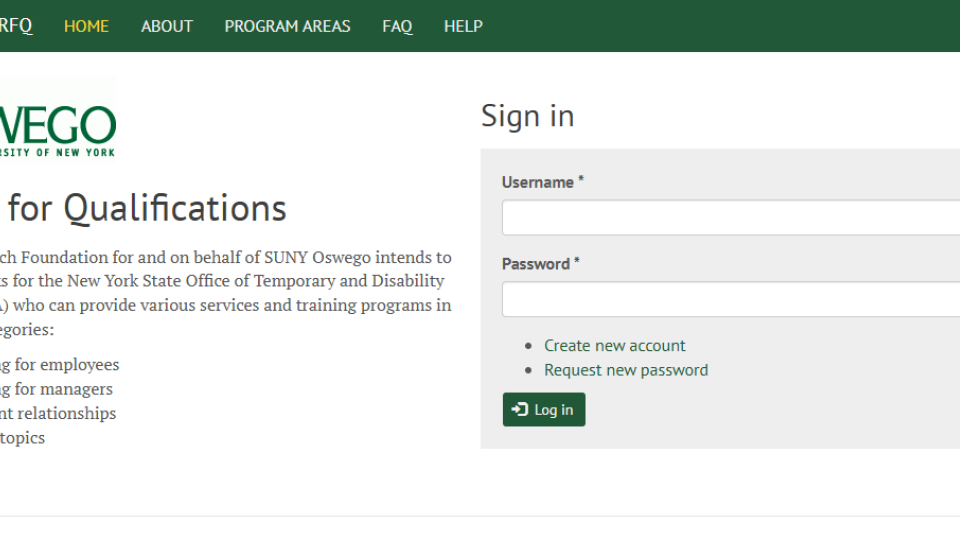Open the PROGRAM AREAS nav item

(287, 26)
